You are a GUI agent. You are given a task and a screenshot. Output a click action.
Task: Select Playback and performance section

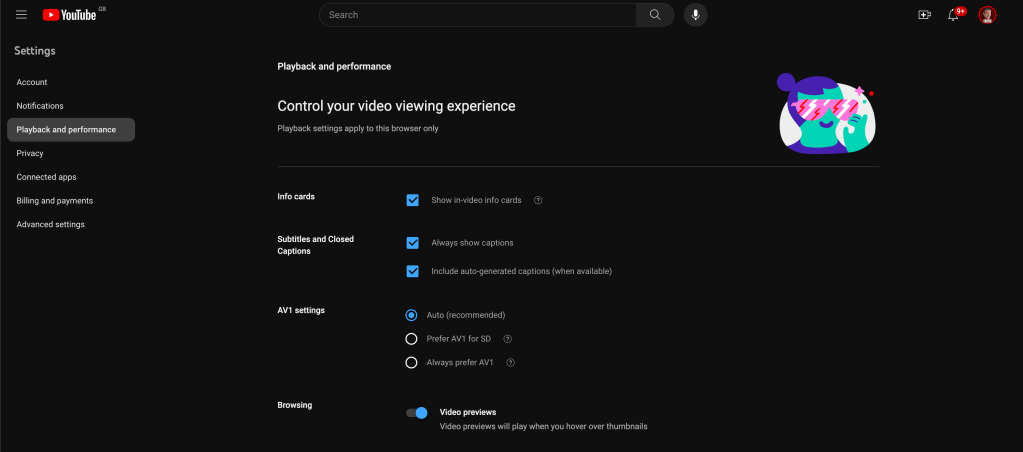click(x=71, y=130)
